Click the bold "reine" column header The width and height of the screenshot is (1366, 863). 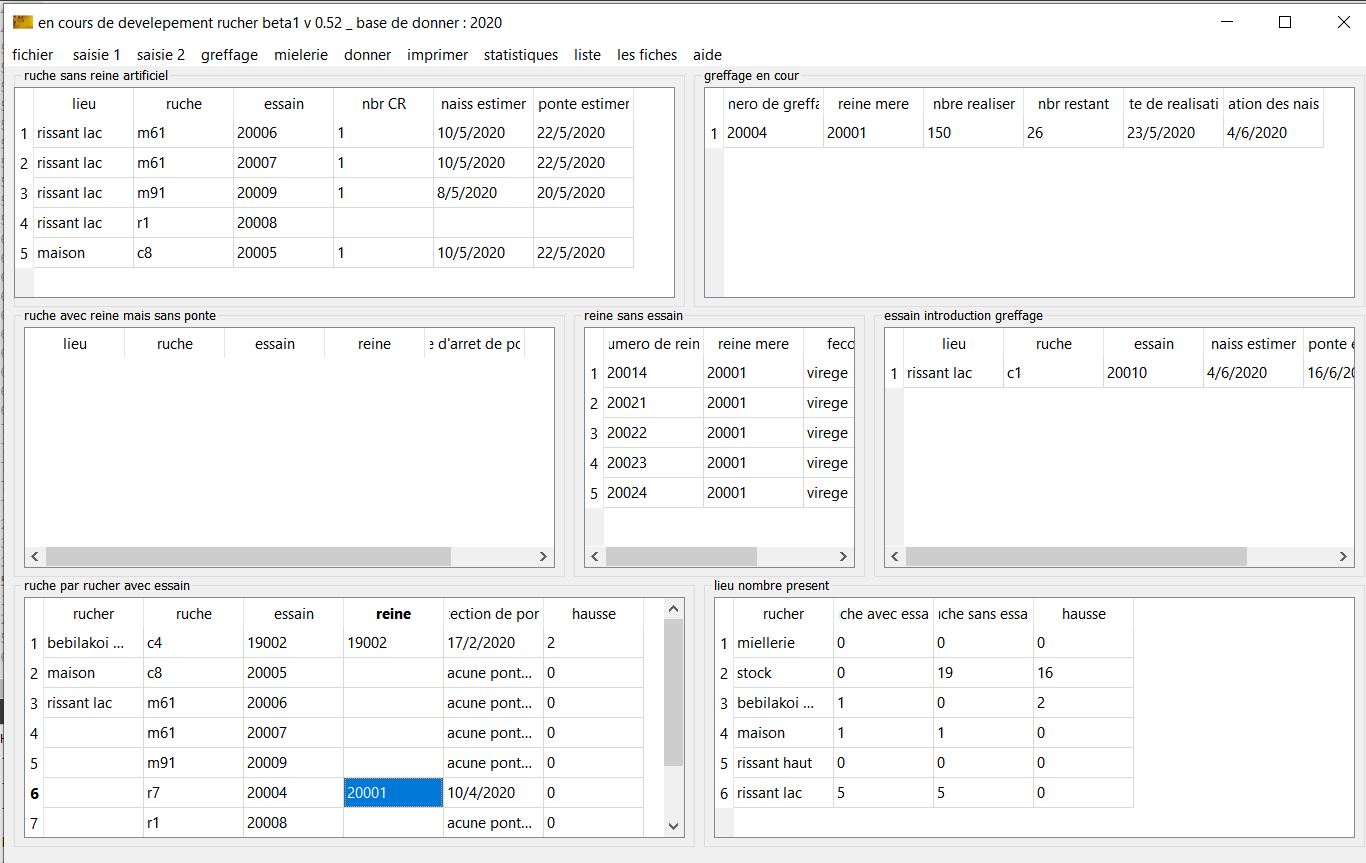393,614
